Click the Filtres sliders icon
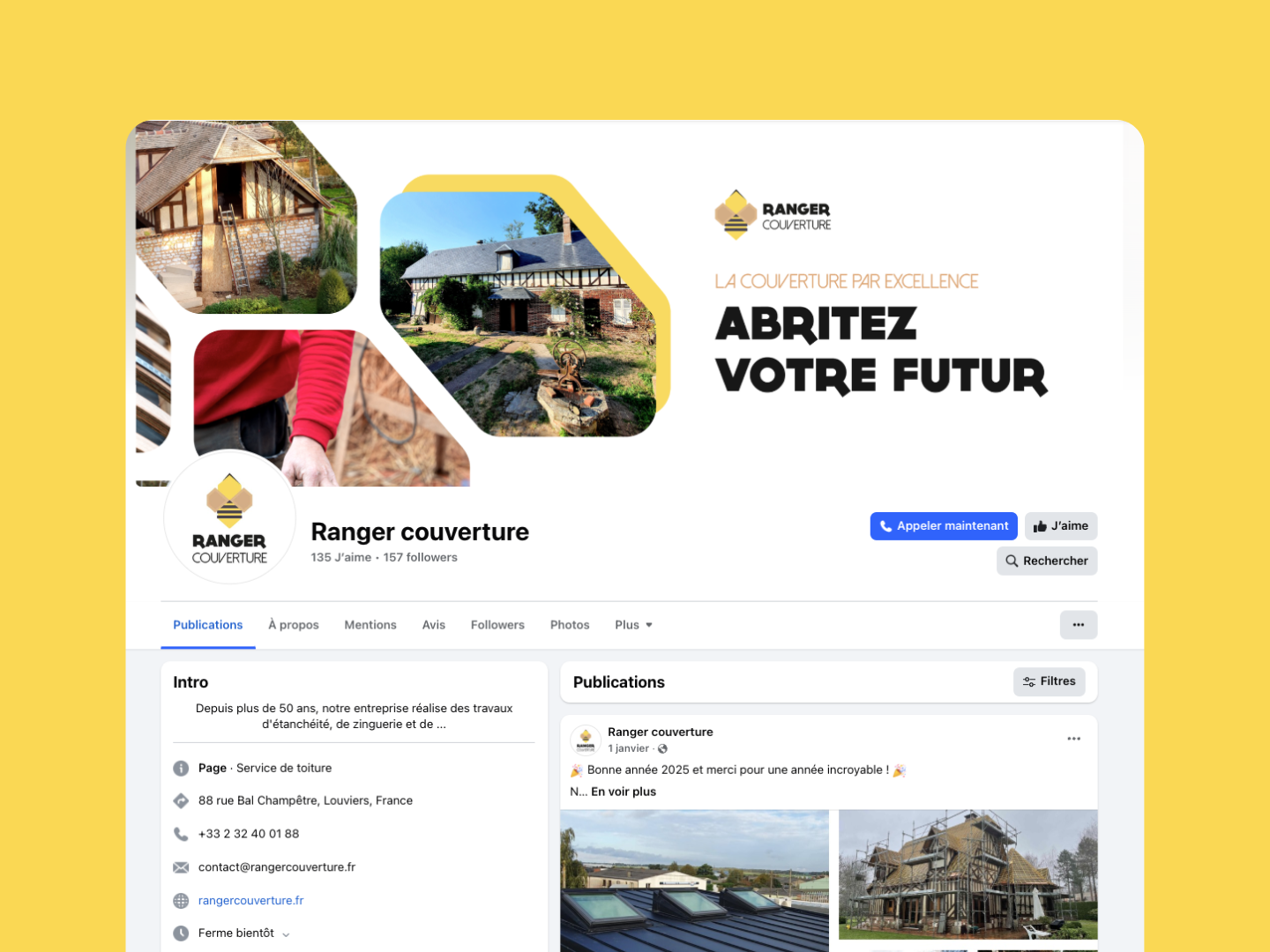 point(1029,681)
